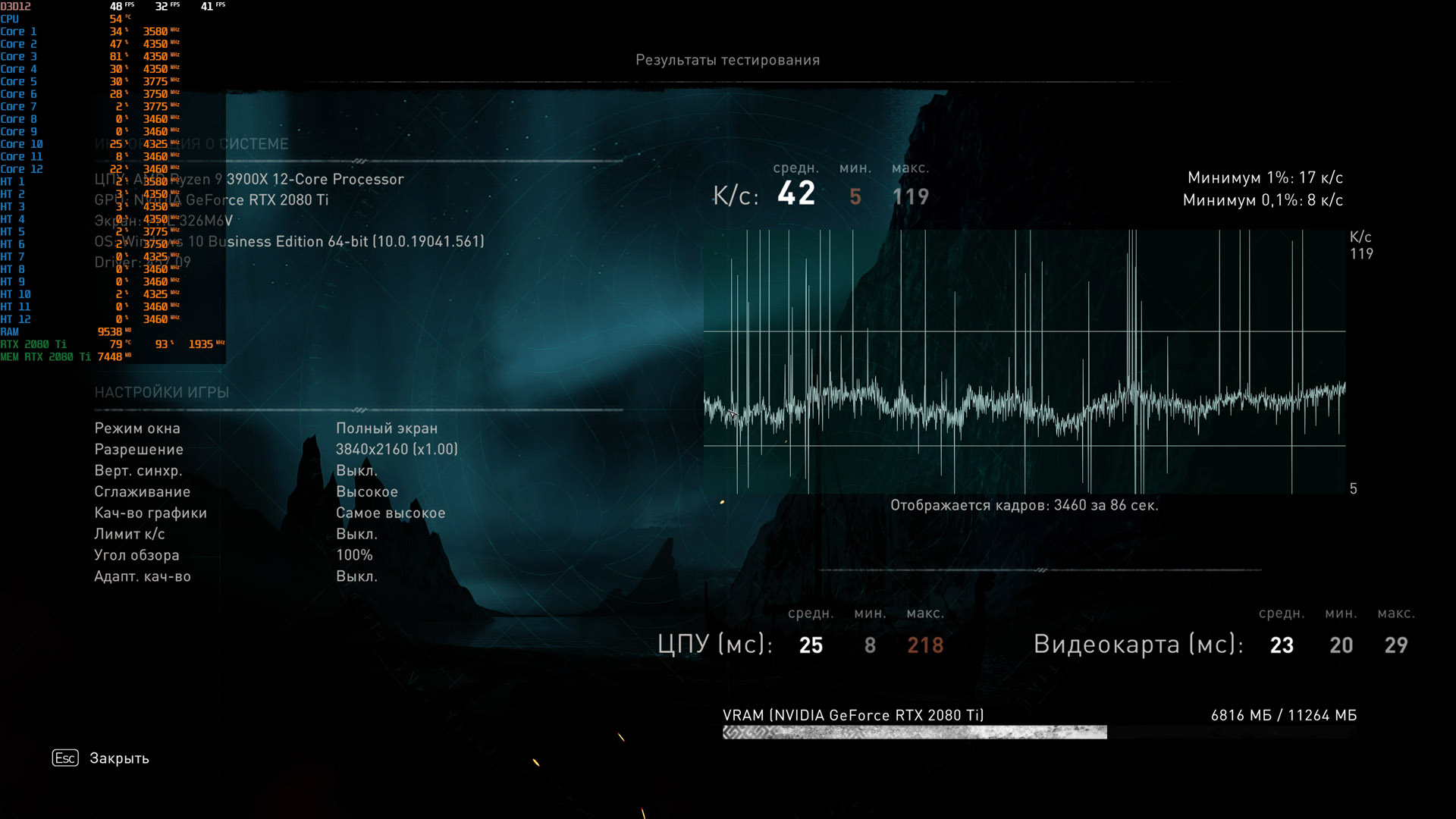Click the D3D12 overlay label

point(16,6)
